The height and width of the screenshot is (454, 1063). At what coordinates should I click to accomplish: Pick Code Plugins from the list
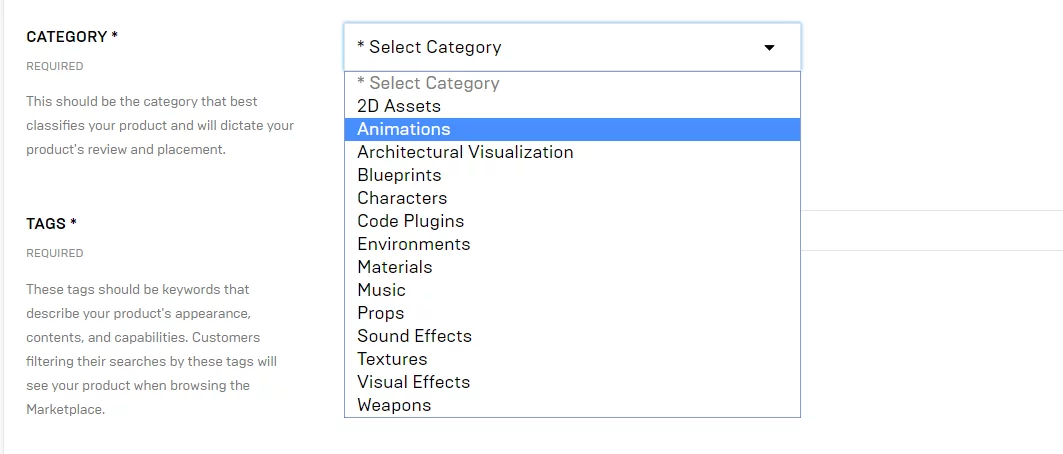(x=411, y=221)
